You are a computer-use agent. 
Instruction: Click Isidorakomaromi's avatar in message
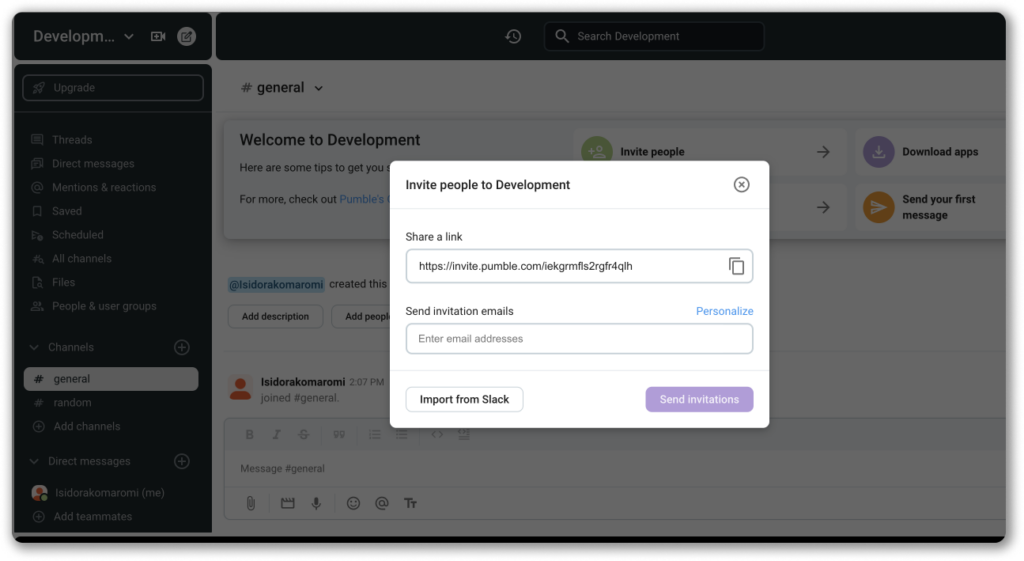click(x=240, y=389)
